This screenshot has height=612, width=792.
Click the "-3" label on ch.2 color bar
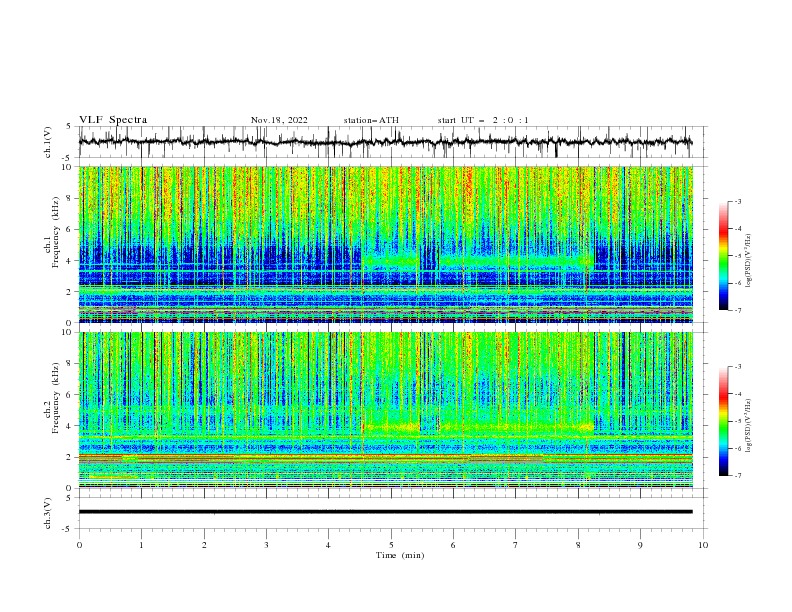(x=738, y=367)
